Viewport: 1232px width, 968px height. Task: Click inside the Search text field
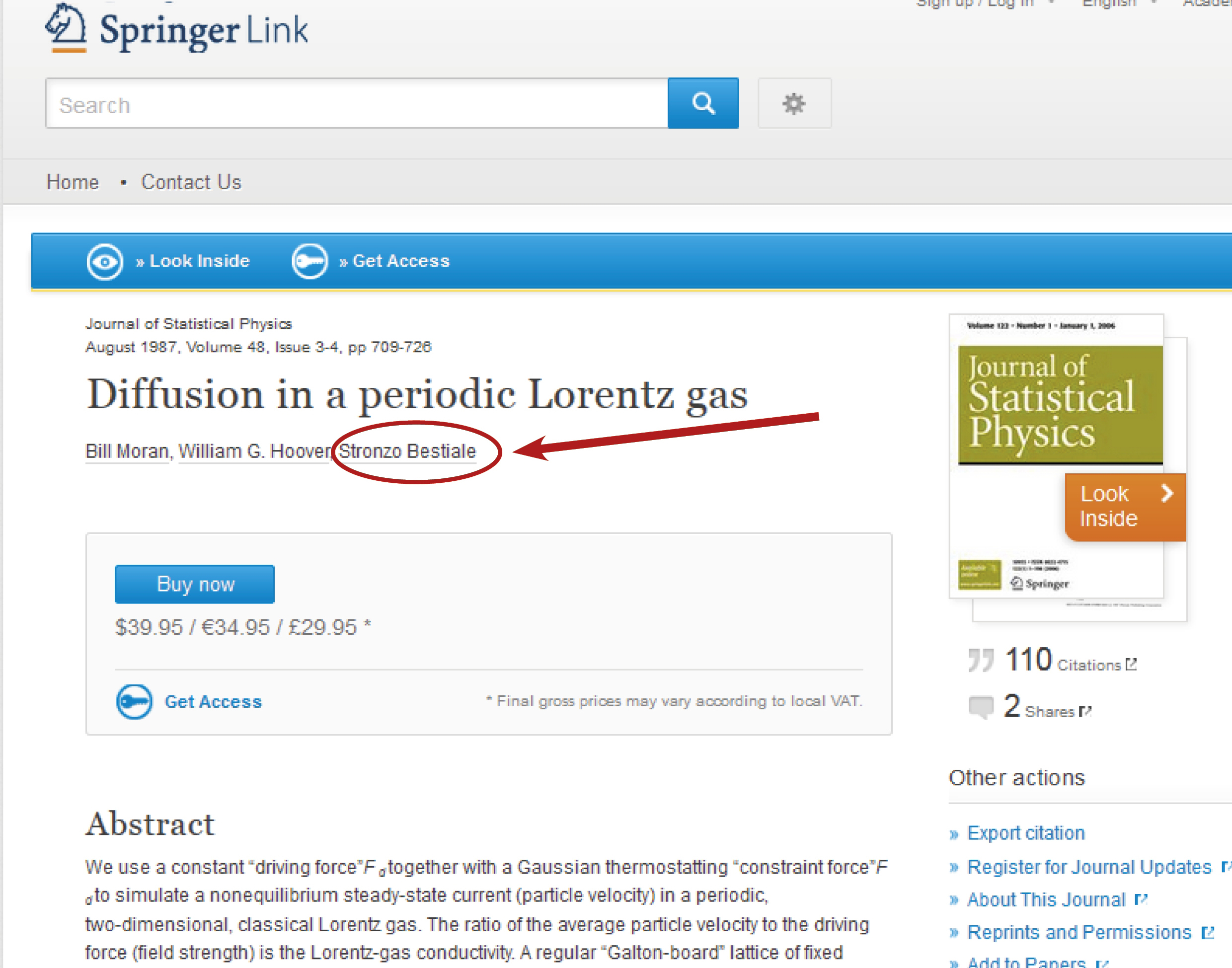tap(357, 104)
